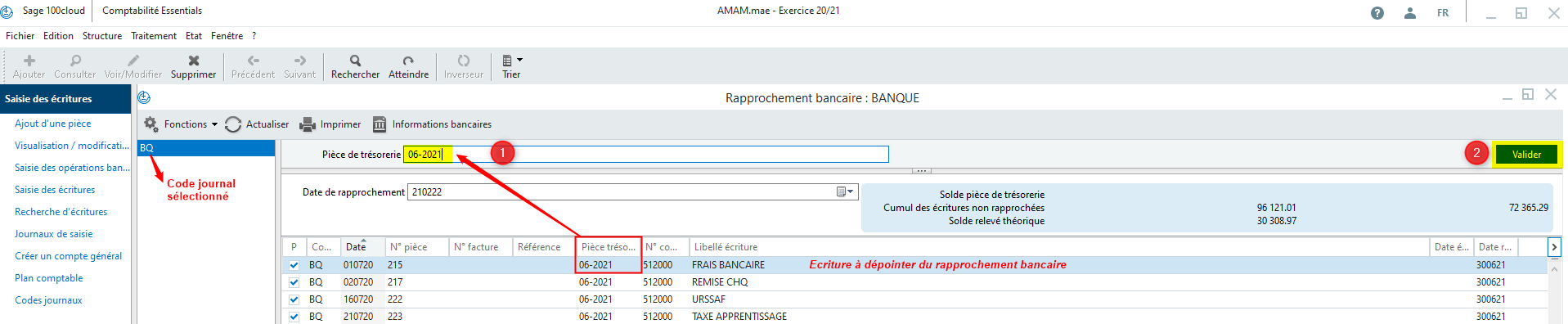The height and width of the screenshot is (324, 1568).
Task: Click the P column header
Action: (x=294, y=247)
